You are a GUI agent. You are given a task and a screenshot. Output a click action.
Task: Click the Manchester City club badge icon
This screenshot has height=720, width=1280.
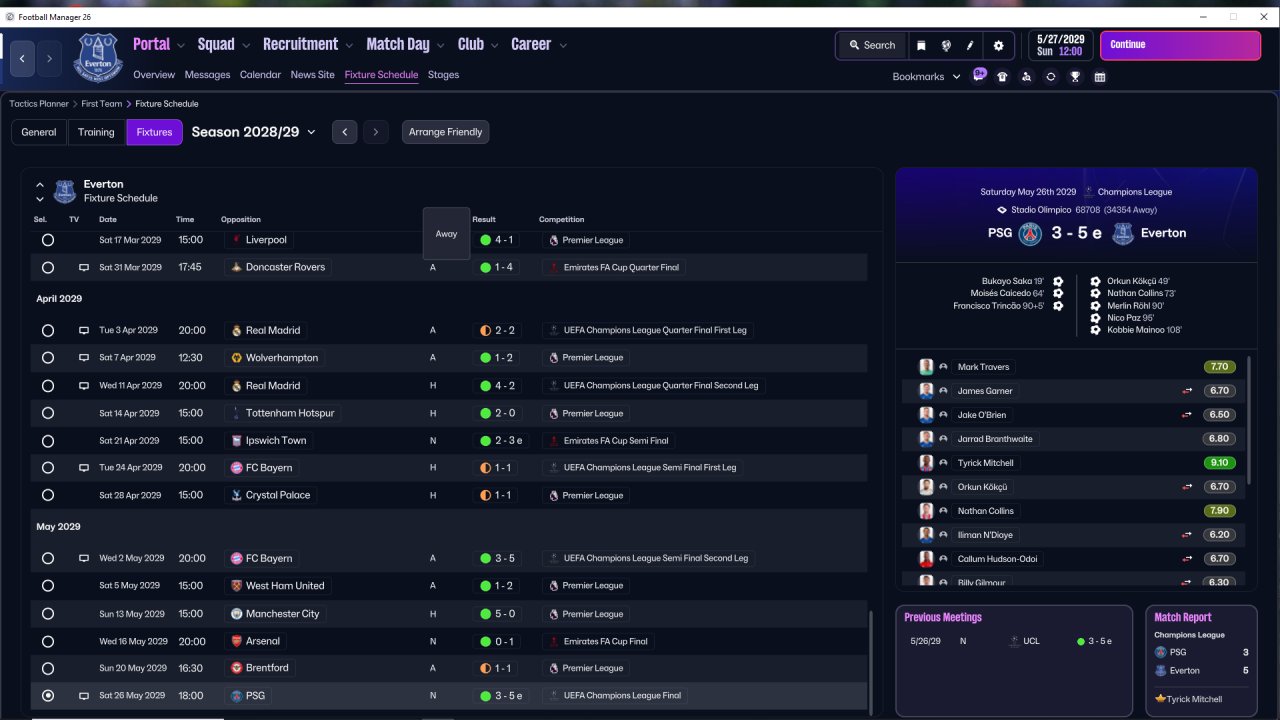click(237, 614)
